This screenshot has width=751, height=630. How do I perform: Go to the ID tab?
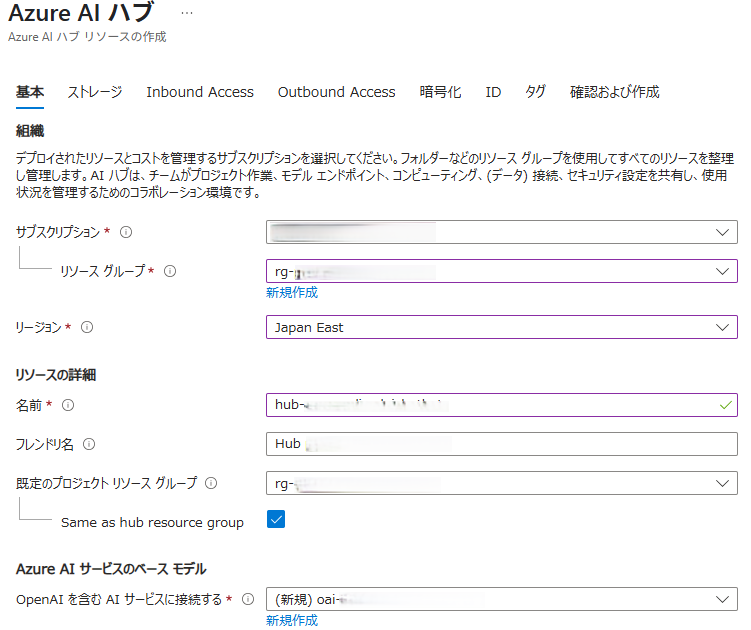tap(493, 92)
